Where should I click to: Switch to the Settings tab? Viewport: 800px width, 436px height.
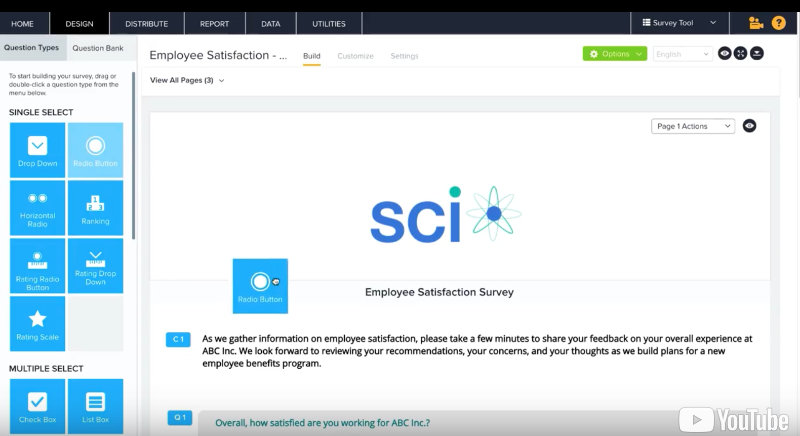(x=404, y=56)
